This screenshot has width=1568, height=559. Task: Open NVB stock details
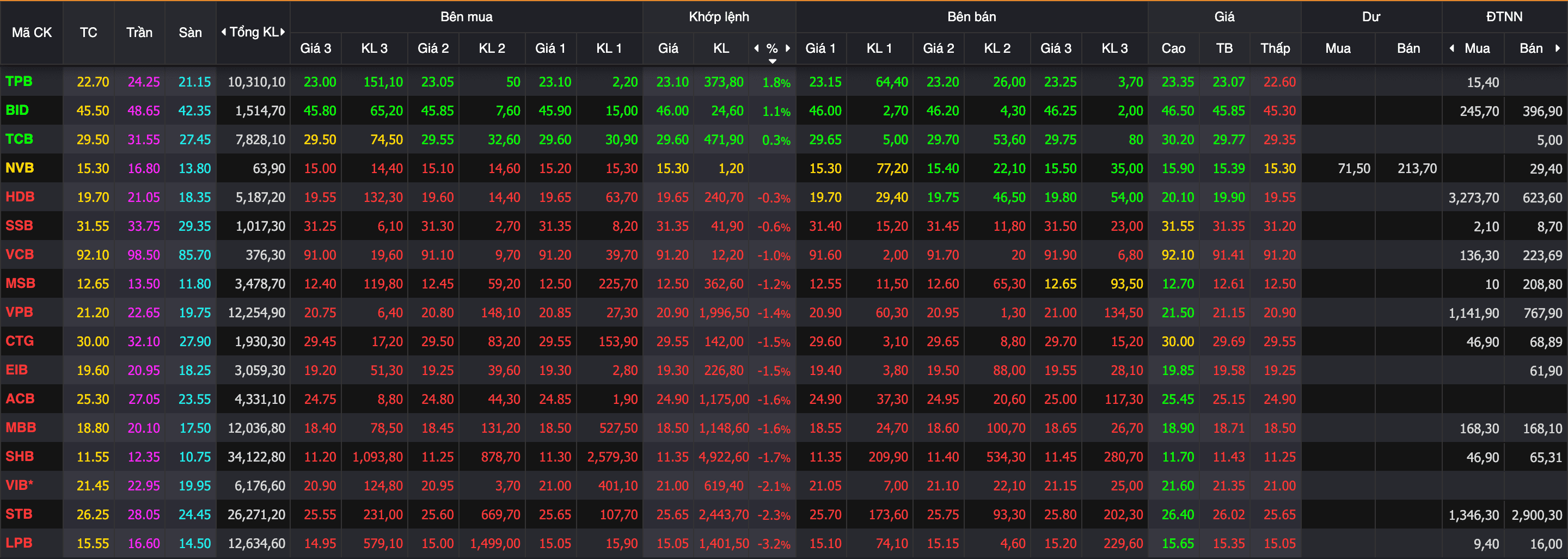[x=20, y=168]
